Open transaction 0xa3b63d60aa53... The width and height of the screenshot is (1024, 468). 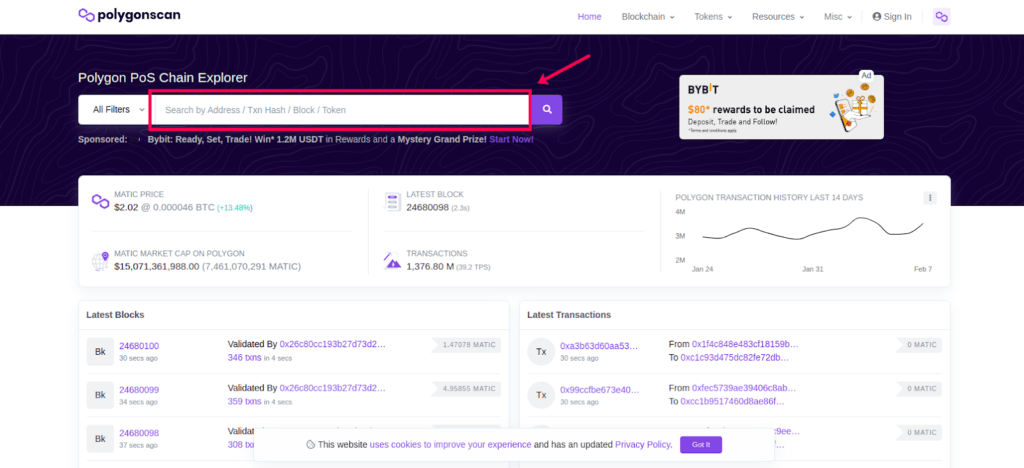pos(599,346)
